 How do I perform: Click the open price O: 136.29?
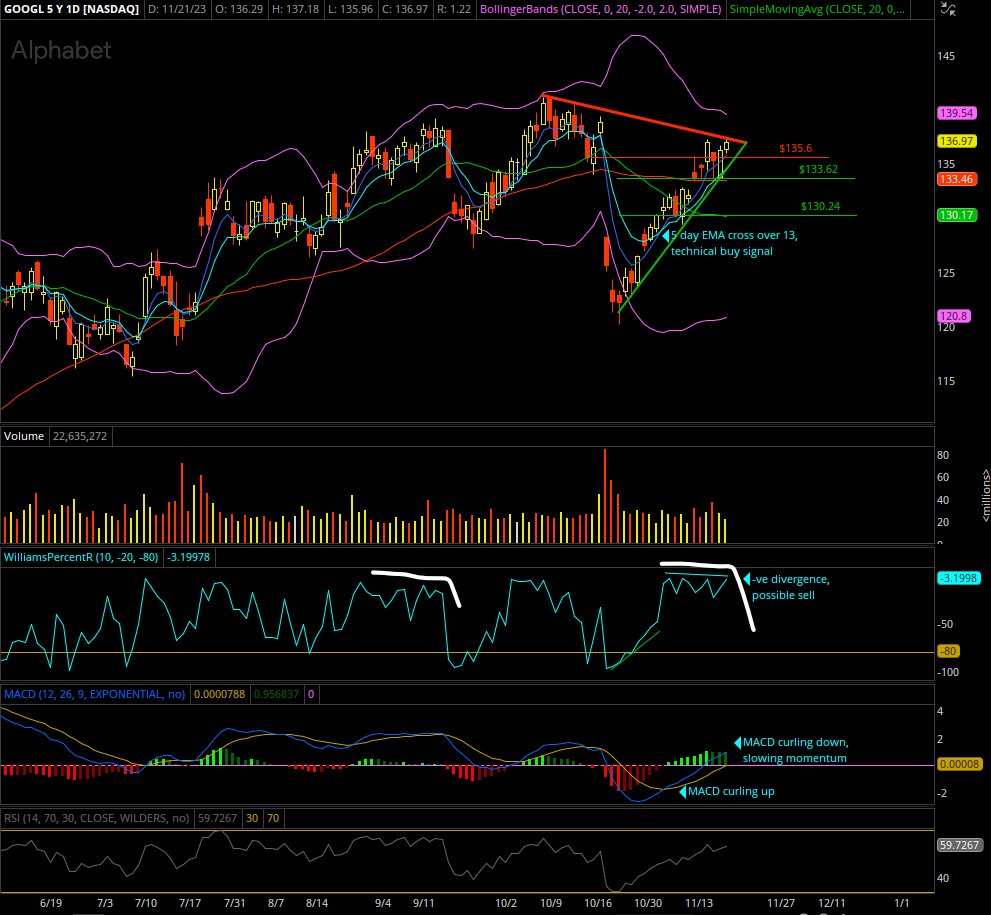pyautogui.click(x=239, y=9)
